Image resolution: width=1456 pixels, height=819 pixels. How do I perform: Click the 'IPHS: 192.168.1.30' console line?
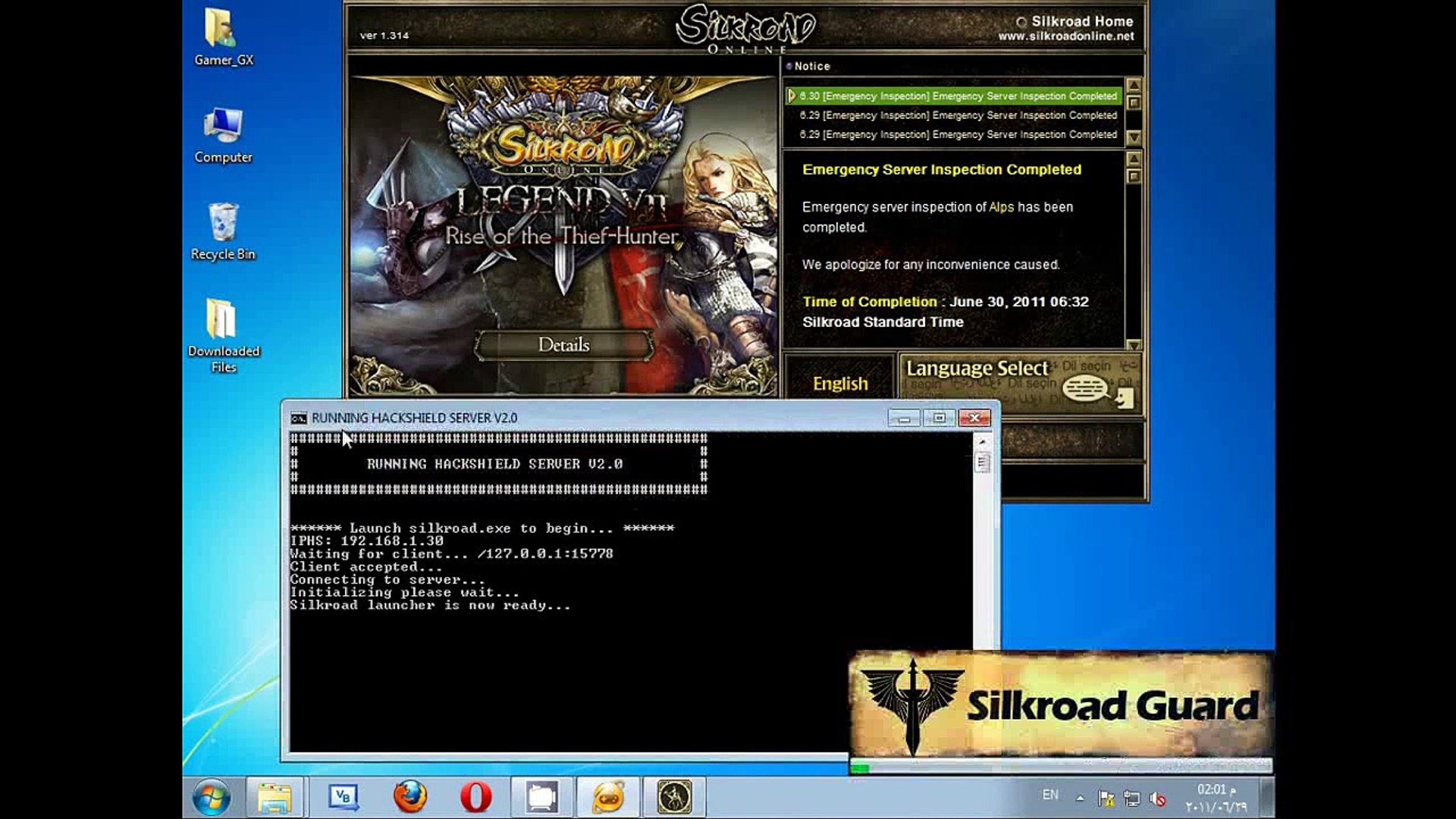point(366,541)
